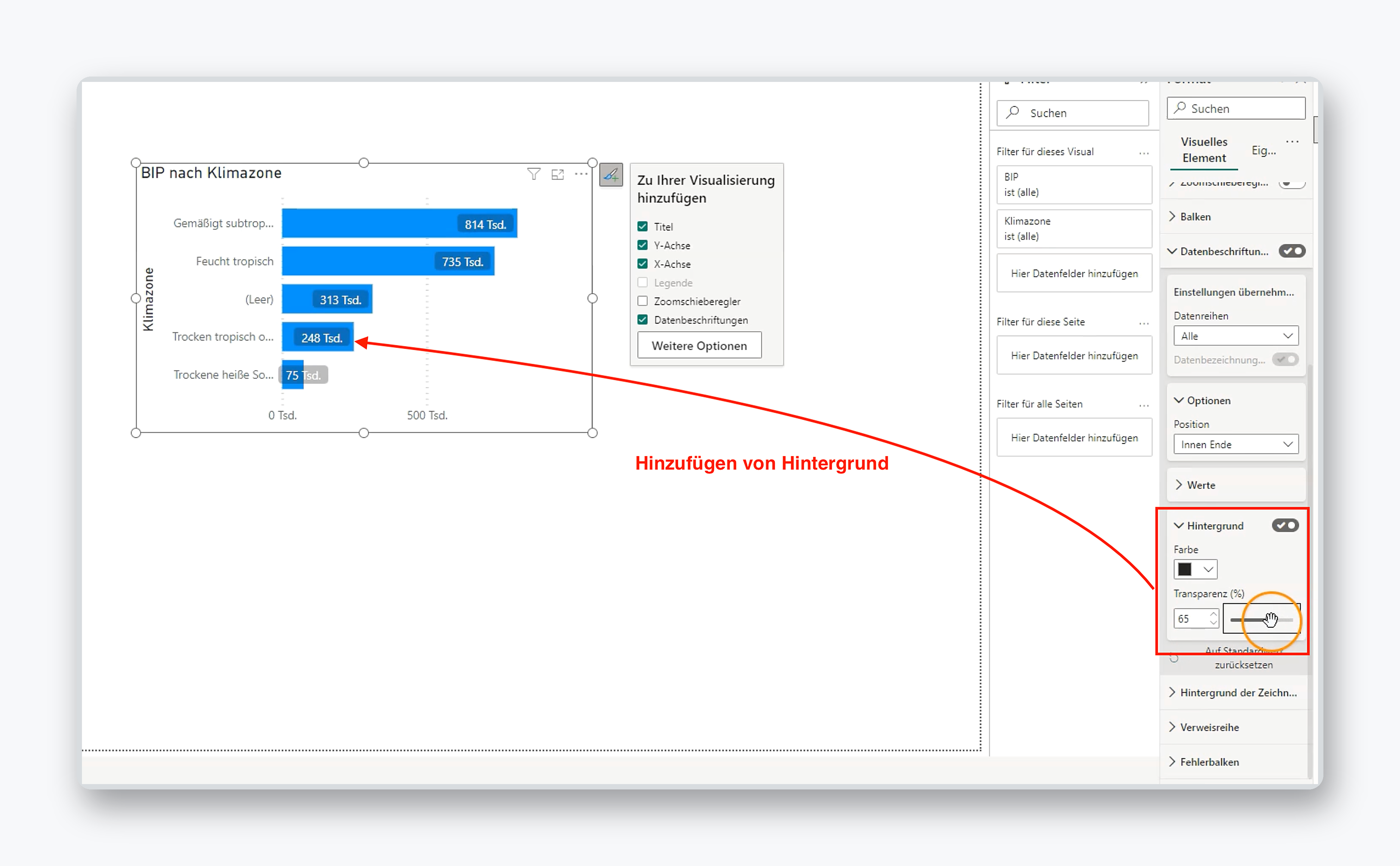Click the magnifier icon in the Format search box
This screenshot has width=1400, height=866.
click(x=1179, y=108)
